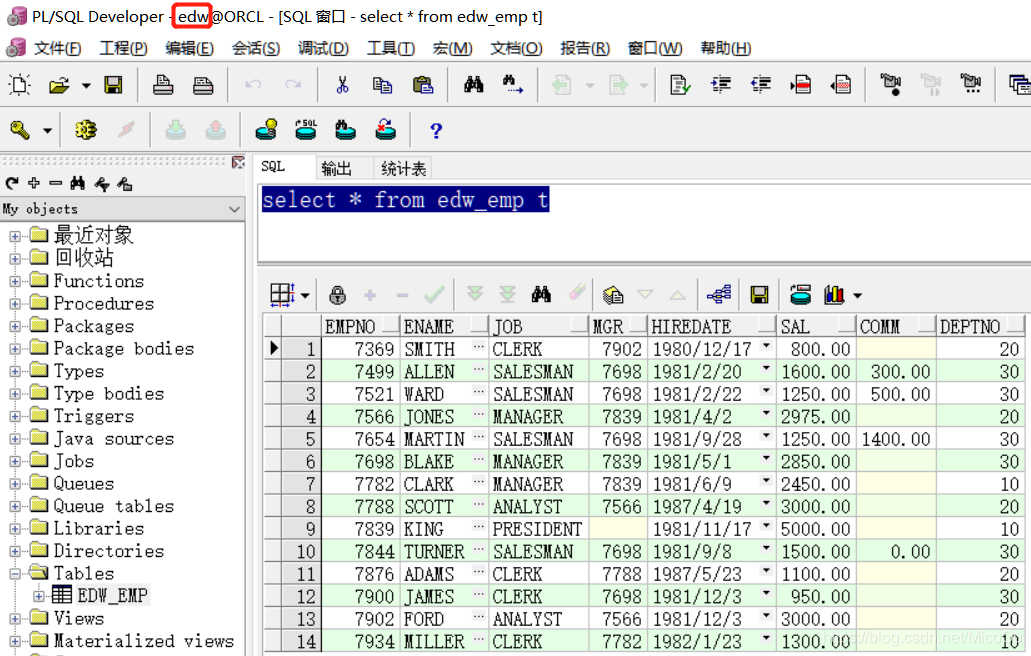Viewport: 1031px width, 656px height.
Task: Click the lock icon in the result grid toolbar
Action: click(x=337, y=295)
